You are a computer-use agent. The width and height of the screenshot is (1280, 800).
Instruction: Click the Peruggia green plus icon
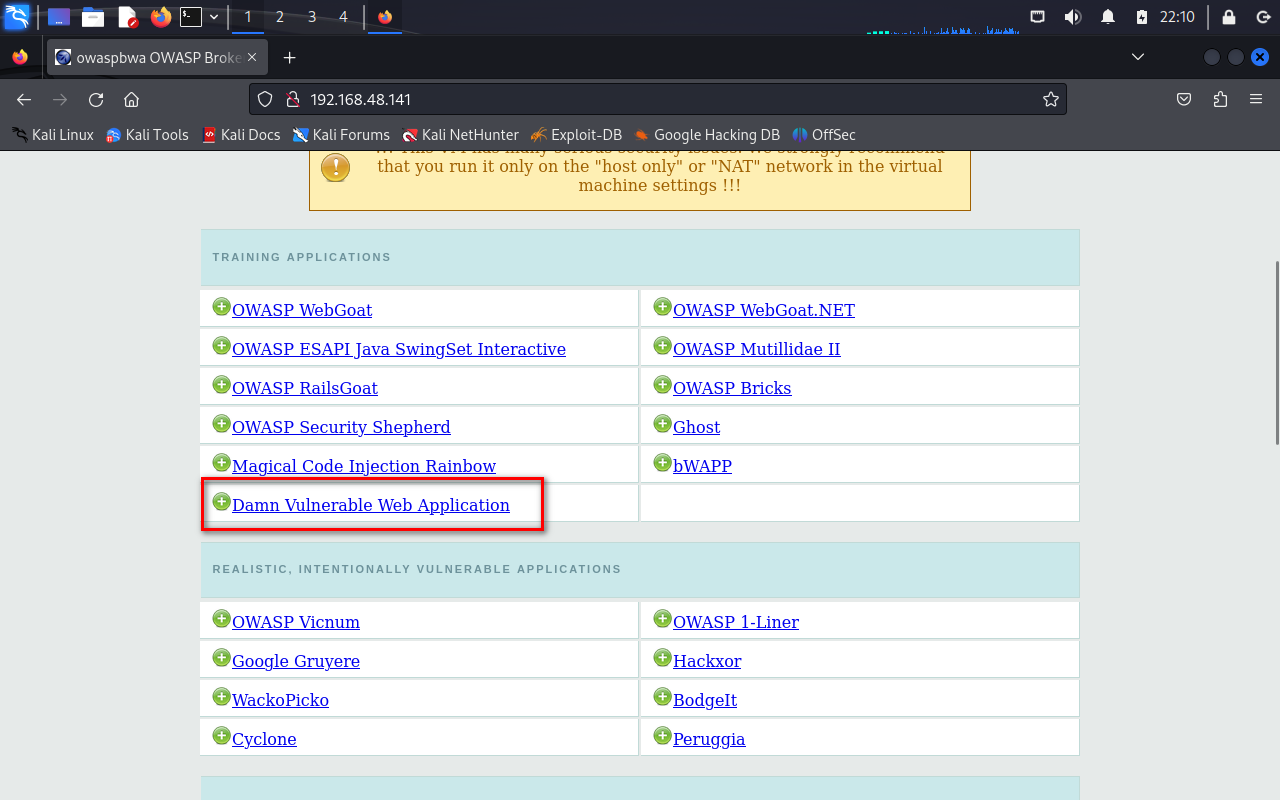[662, 736]
